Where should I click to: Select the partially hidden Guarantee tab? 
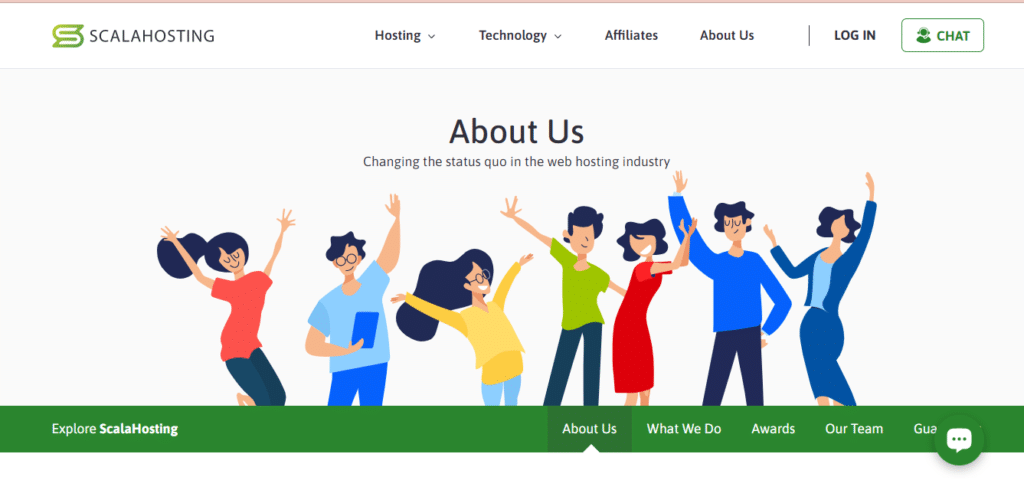point(925,429)
